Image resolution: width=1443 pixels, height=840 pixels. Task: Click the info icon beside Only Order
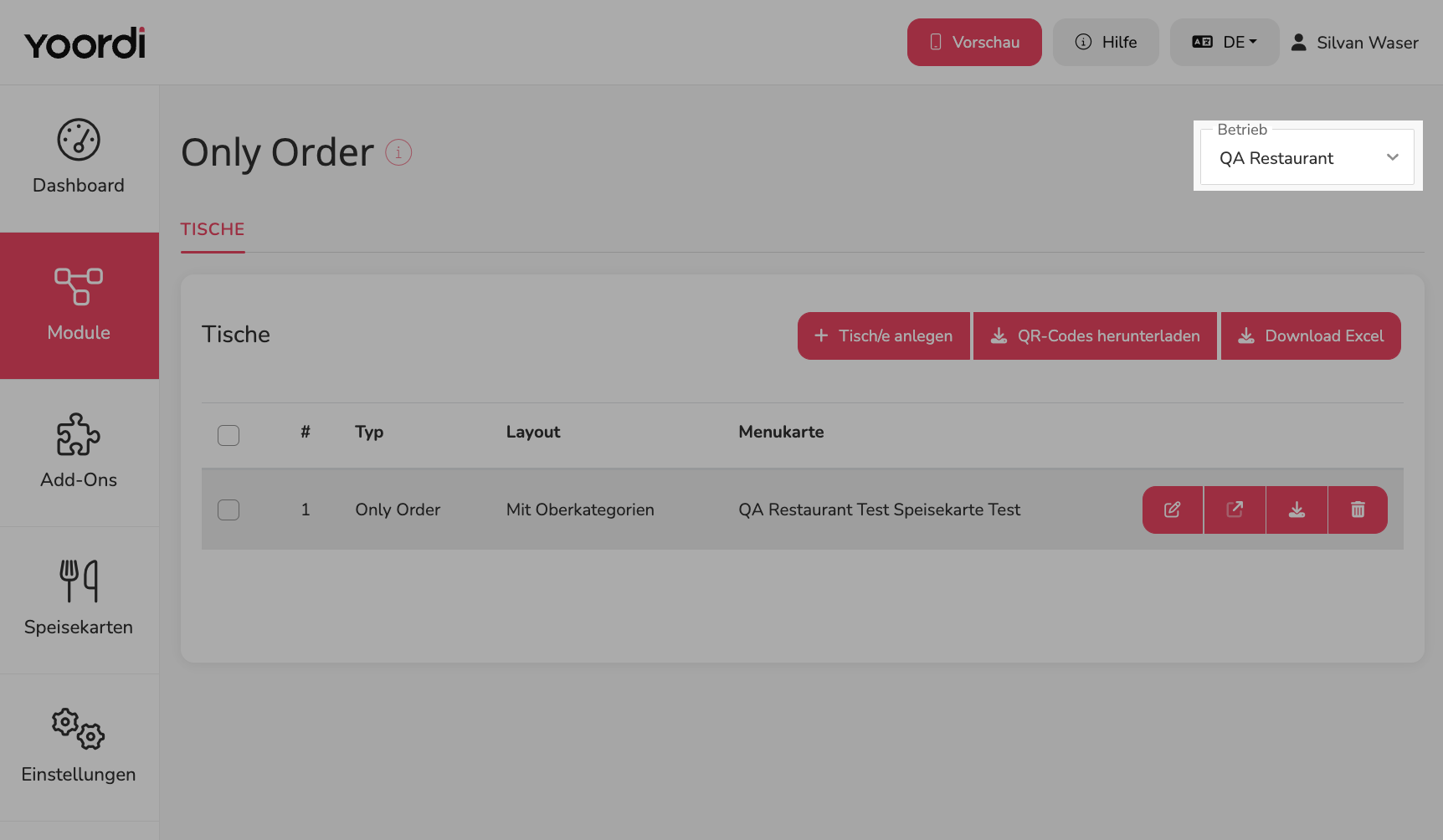pyautogui.click(x=398, y=152)
